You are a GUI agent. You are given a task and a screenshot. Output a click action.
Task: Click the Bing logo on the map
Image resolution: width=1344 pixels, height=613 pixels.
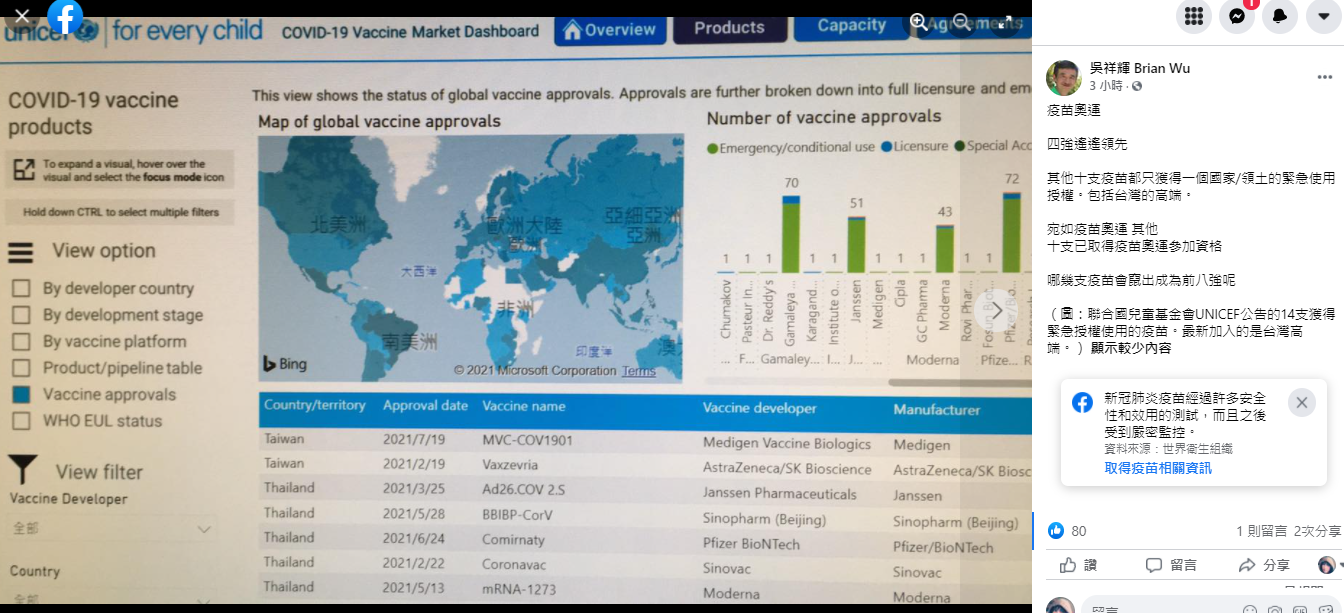[x=285, y=364]
